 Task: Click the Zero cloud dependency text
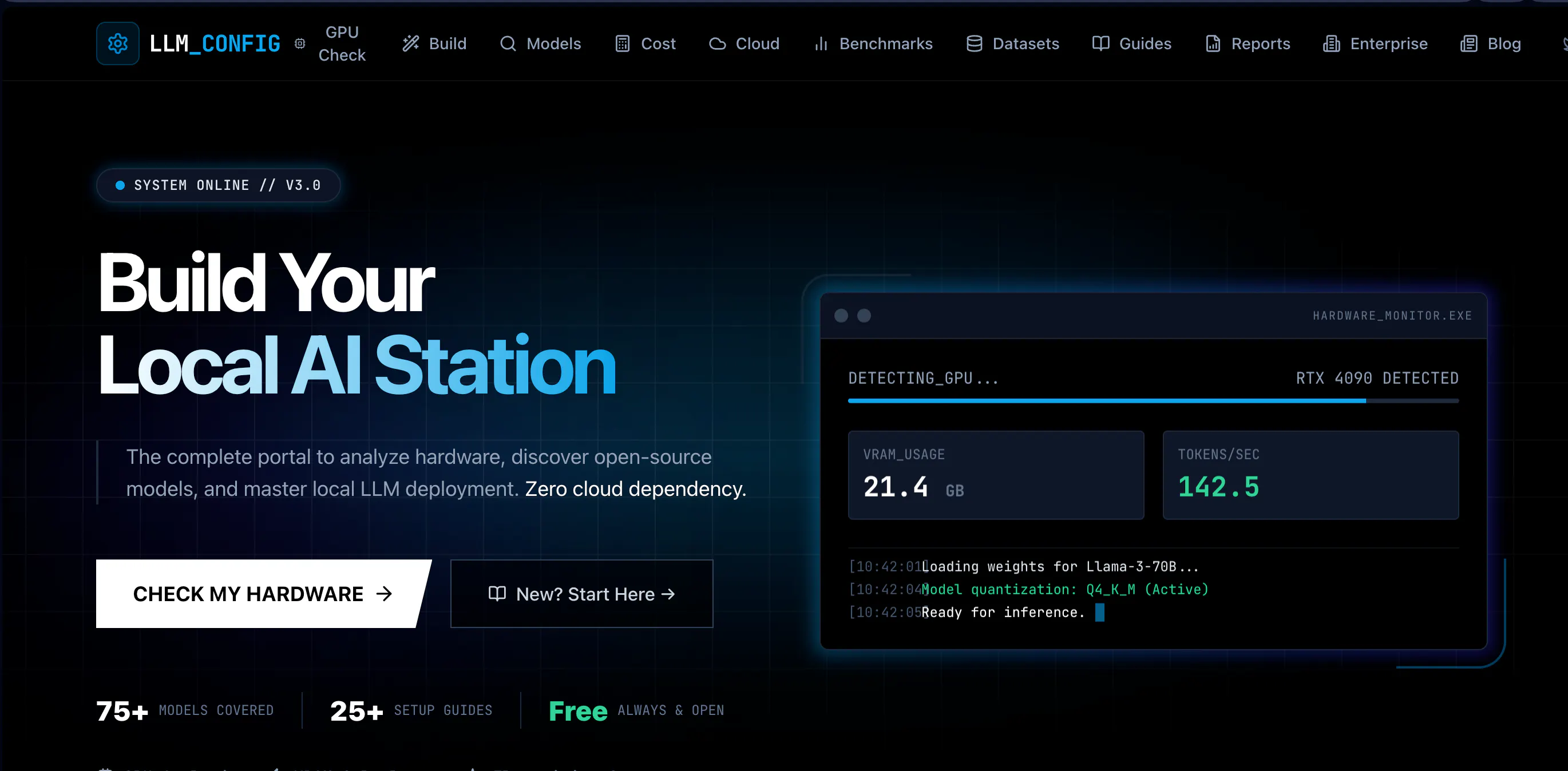(635, 488)
